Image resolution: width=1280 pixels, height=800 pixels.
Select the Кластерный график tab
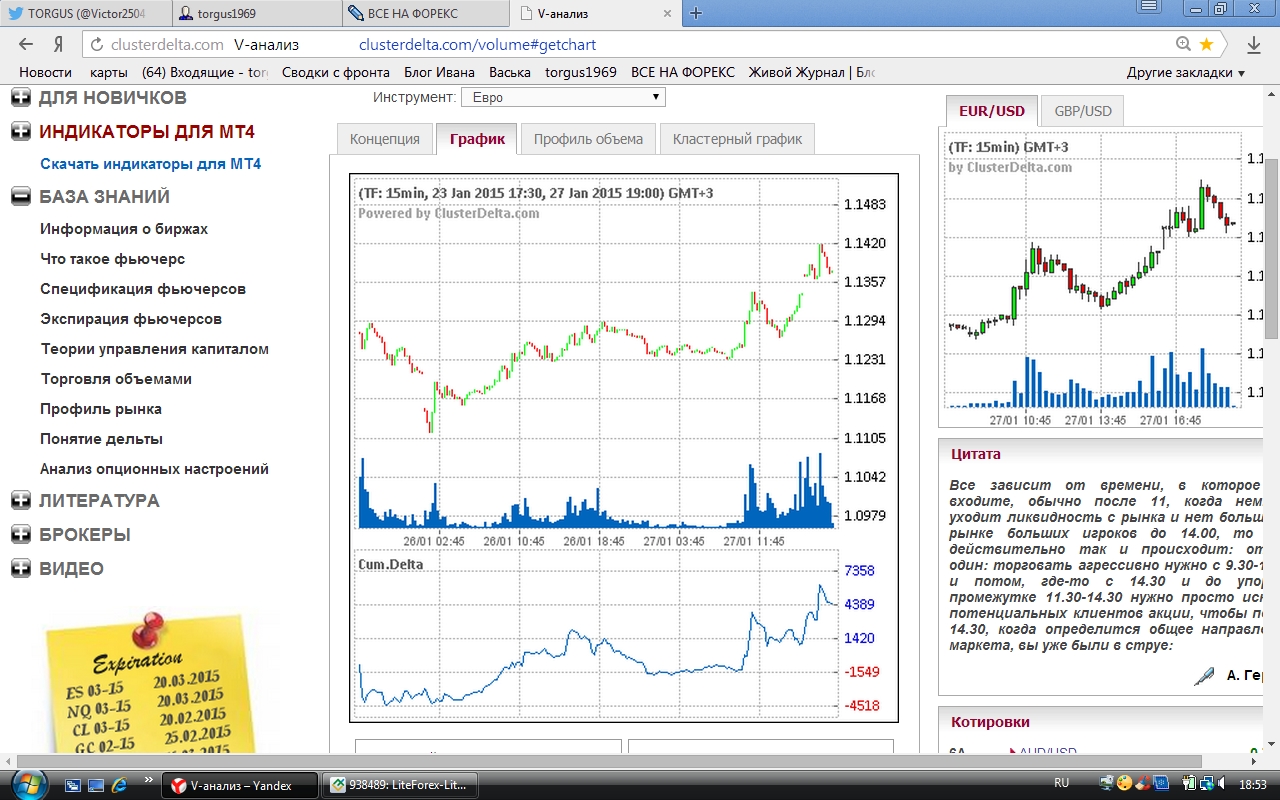pyautogui.click(x=737, y=139)
